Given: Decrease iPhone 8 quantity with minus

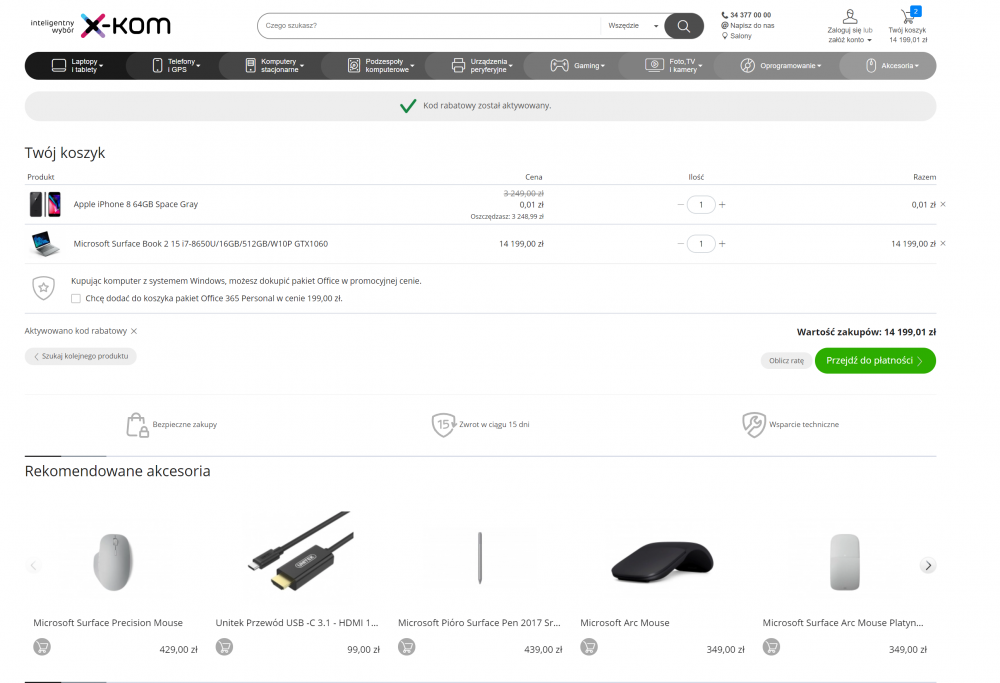Looking at the screenshot, I should tap(680, 205).
